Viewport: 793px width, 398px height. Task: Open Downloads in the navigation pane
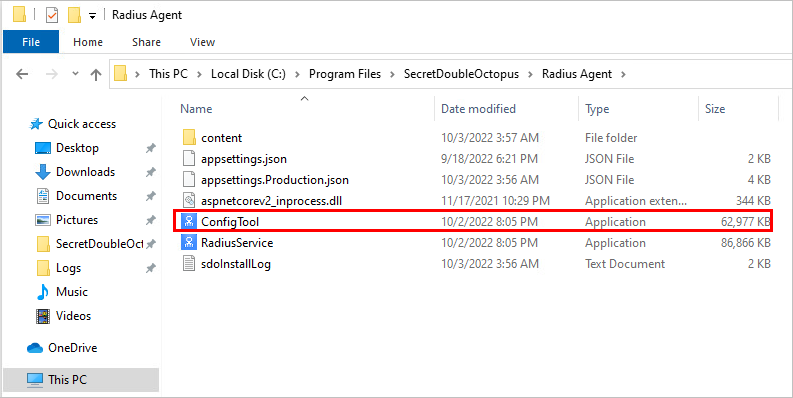click(x=85, y=172)
